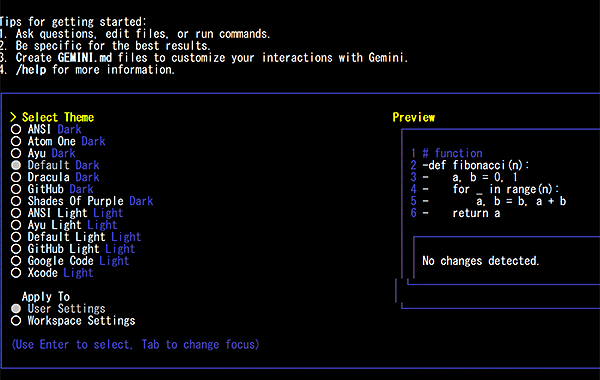
Task: Select Ayu Dark theme option
Action: [16, 153]
